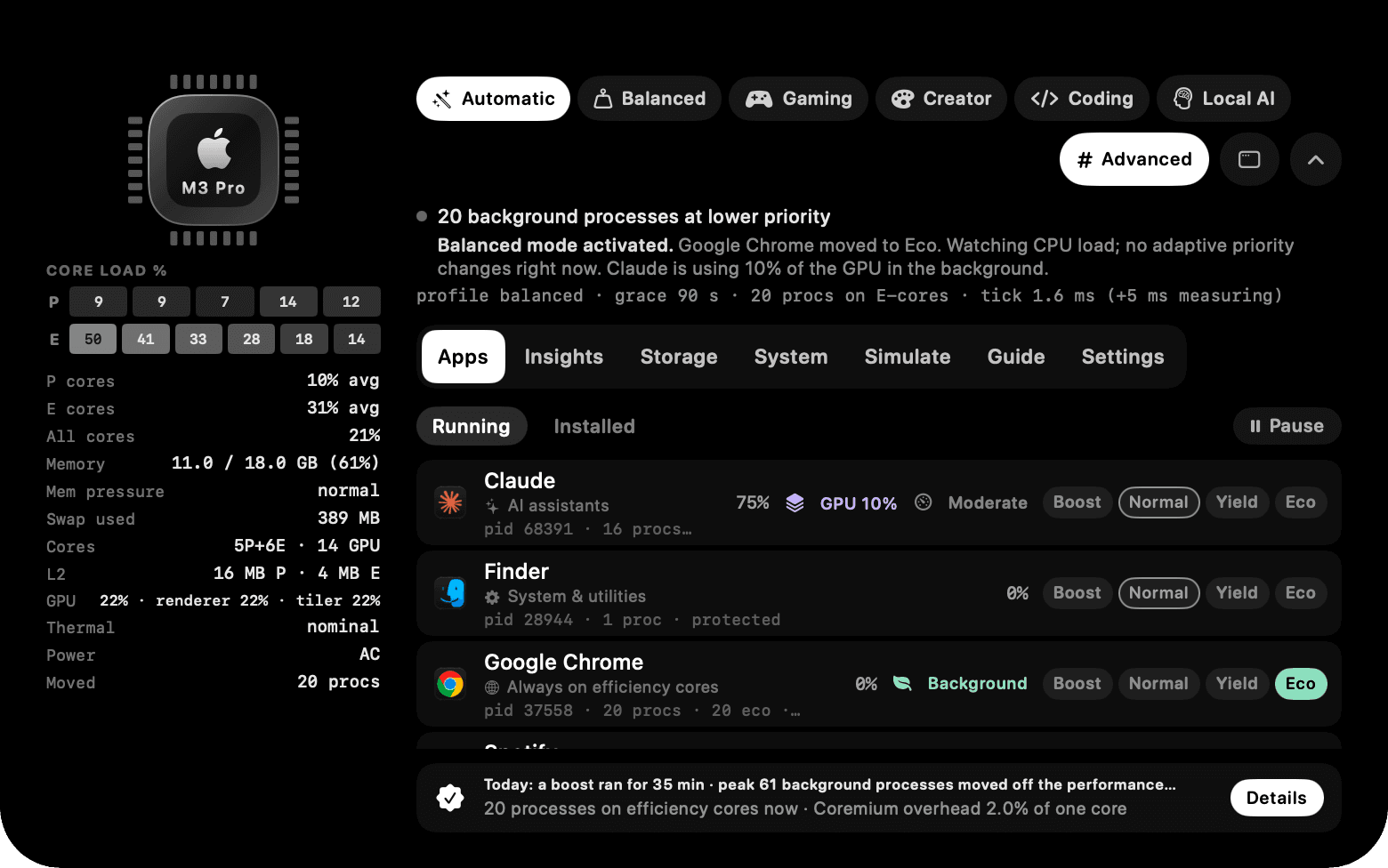
Task: Click 'pid 28944' Finder protected line
Action: click(x=633, y=620)
